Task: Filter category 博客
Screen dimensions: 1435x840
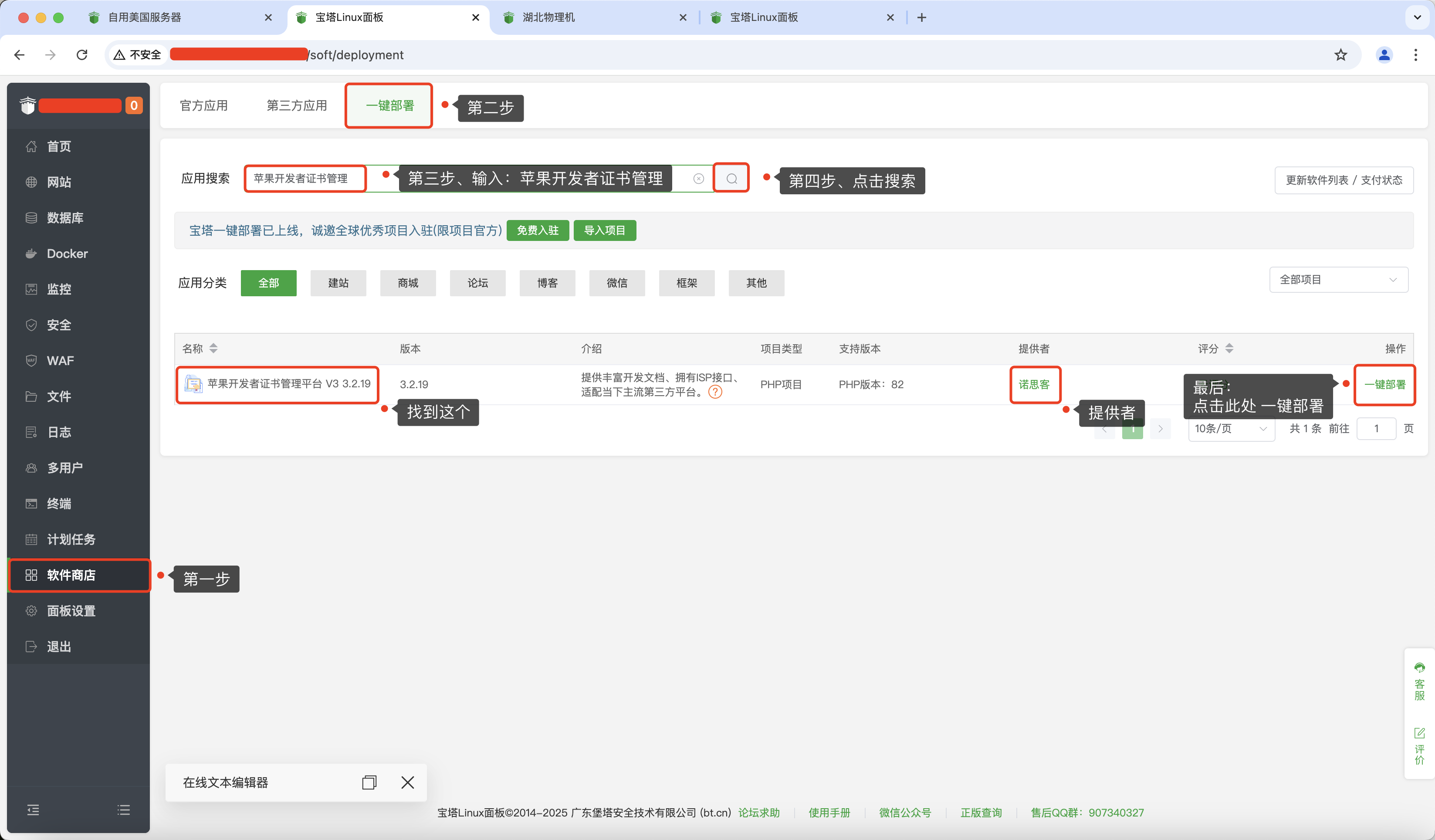Action: click(x=548, y=283)
